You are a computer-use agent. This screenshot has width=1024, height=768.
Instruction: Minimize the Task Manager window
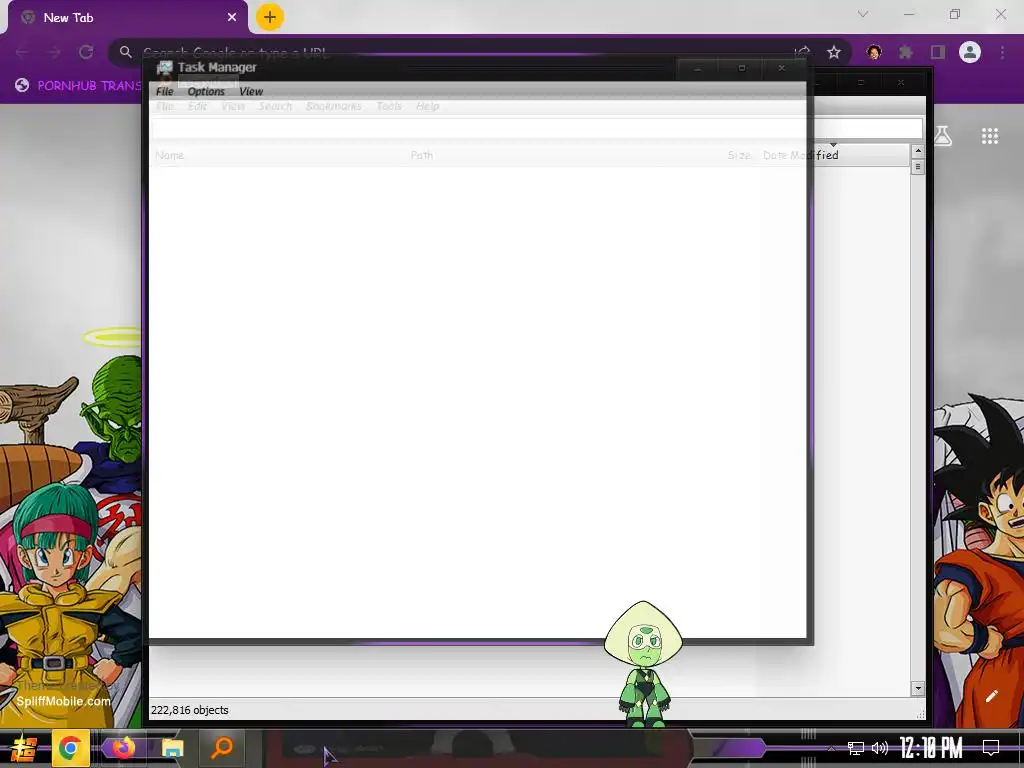click(697, 68)
